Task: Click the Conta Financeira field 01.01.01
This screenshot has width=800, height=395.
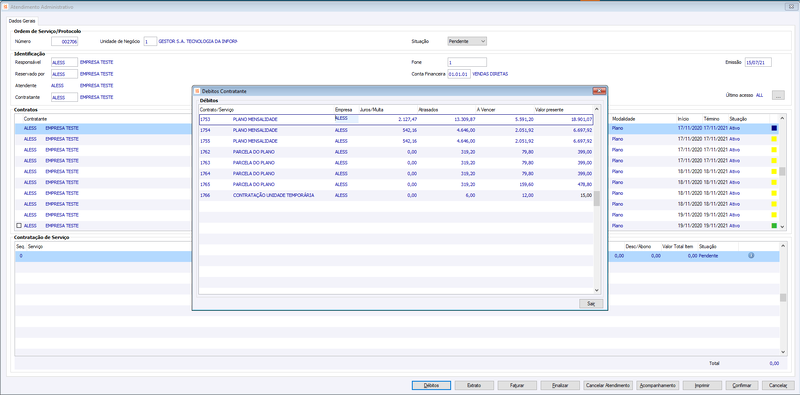Action: click(459, 74)
